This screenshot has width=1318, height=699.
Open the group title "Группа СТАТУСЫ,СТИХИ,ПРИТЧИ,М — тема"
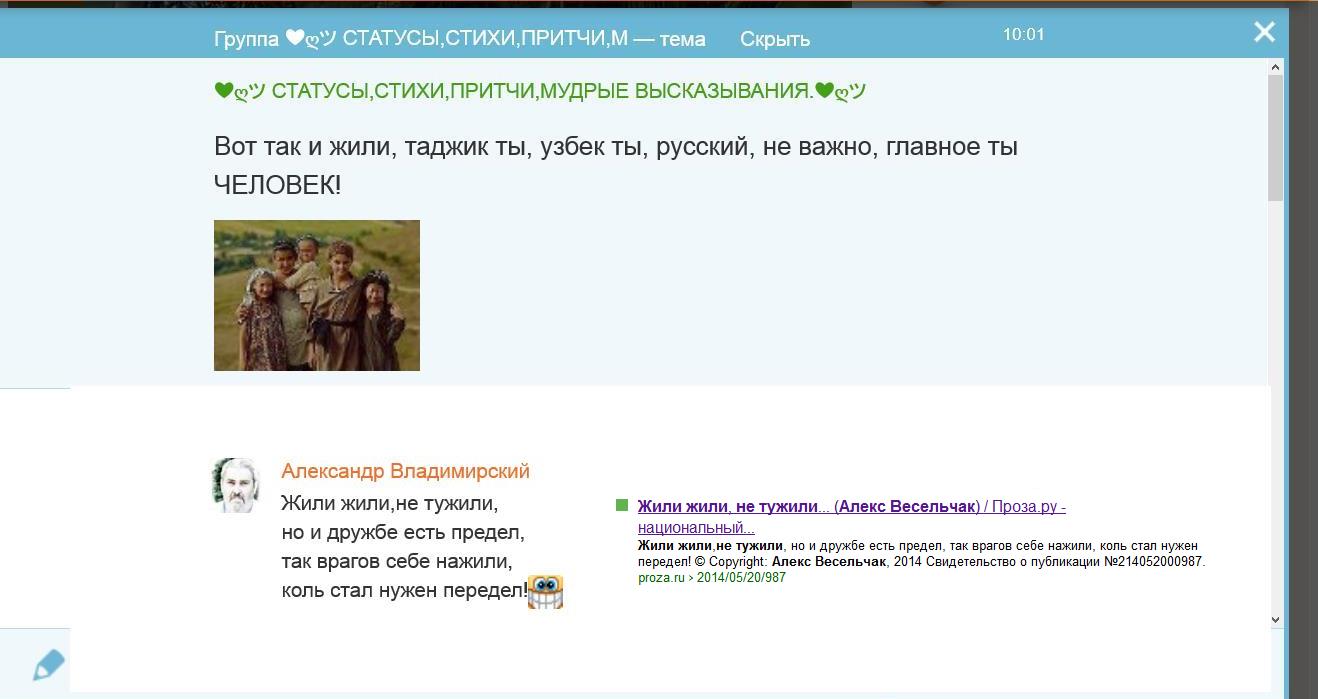click(x=460, y=39)
